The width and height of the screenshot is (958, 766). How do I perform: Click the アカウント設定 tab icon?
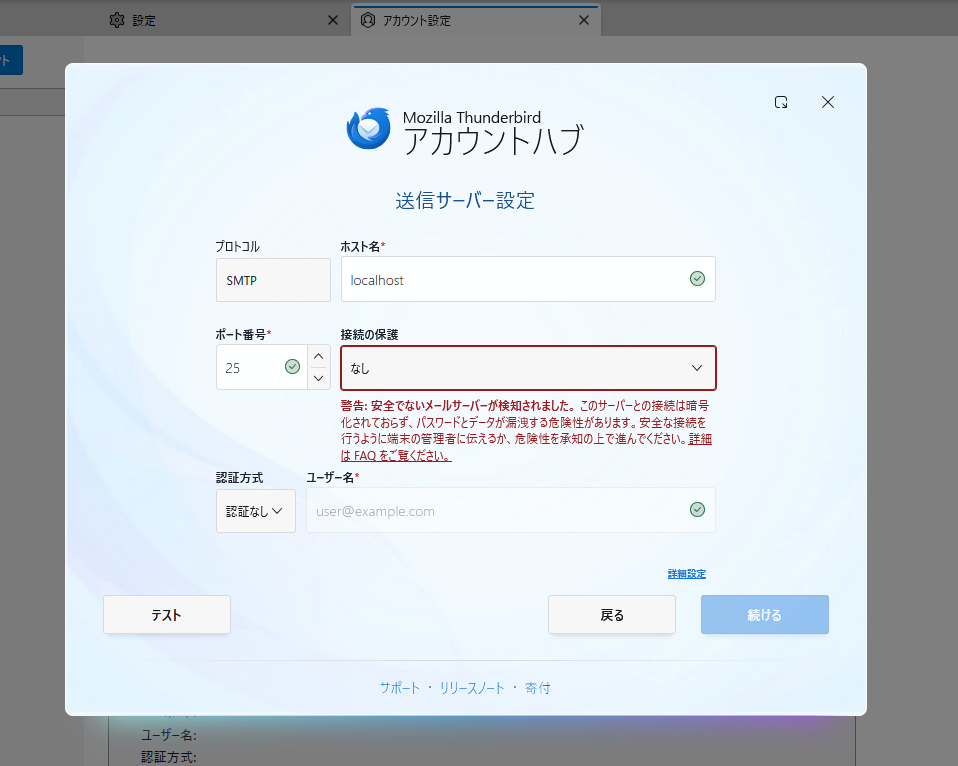[368, 20]
